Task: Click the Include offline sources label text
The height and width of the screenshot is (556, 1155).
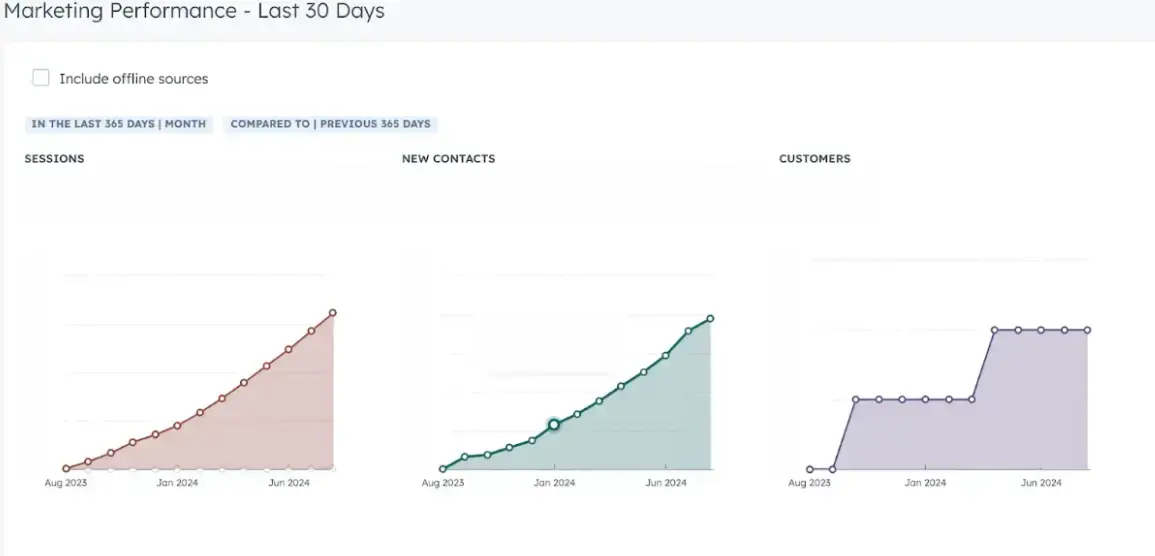Action: (133, 79)
